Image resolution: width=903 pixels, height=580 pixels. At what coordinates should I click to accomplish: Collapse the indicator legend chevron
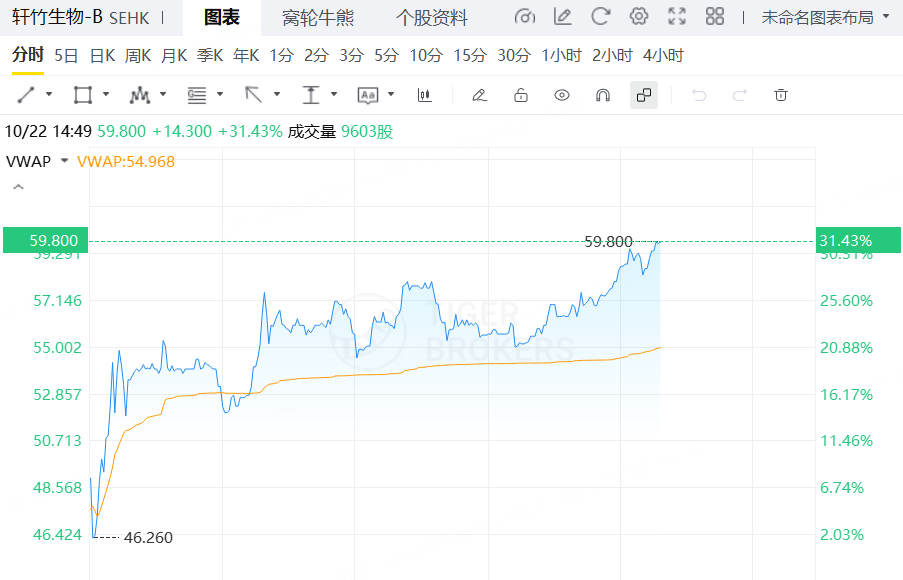coord(18,187)
